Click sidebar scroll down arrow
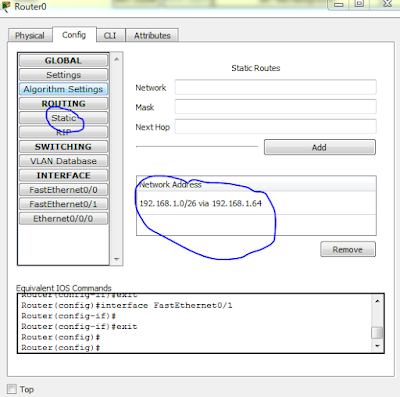The width and height of the screenshot is (400, 397). pyautogui.click(x=117, y=259)
